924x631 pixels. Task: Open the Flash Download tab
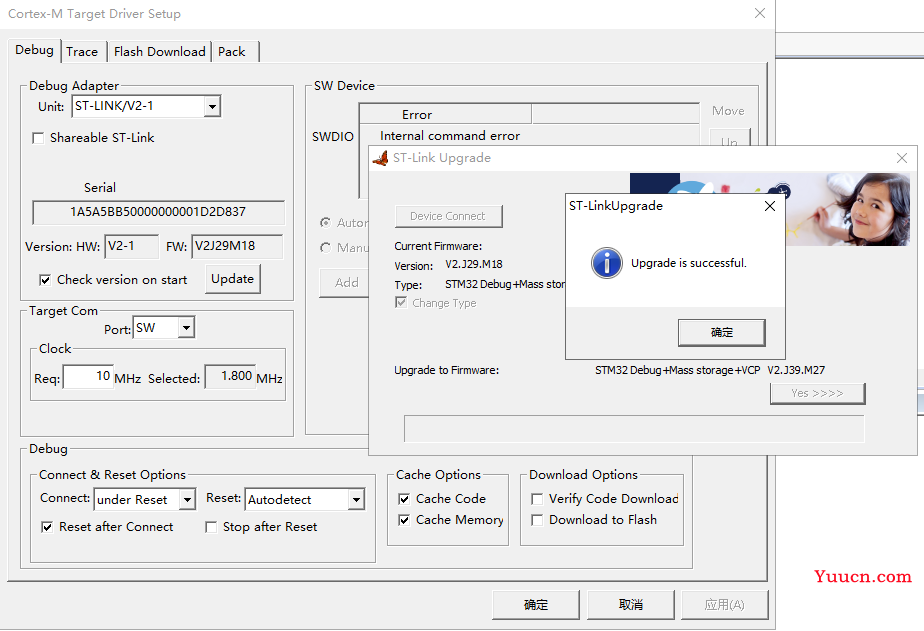pos(160,52)
